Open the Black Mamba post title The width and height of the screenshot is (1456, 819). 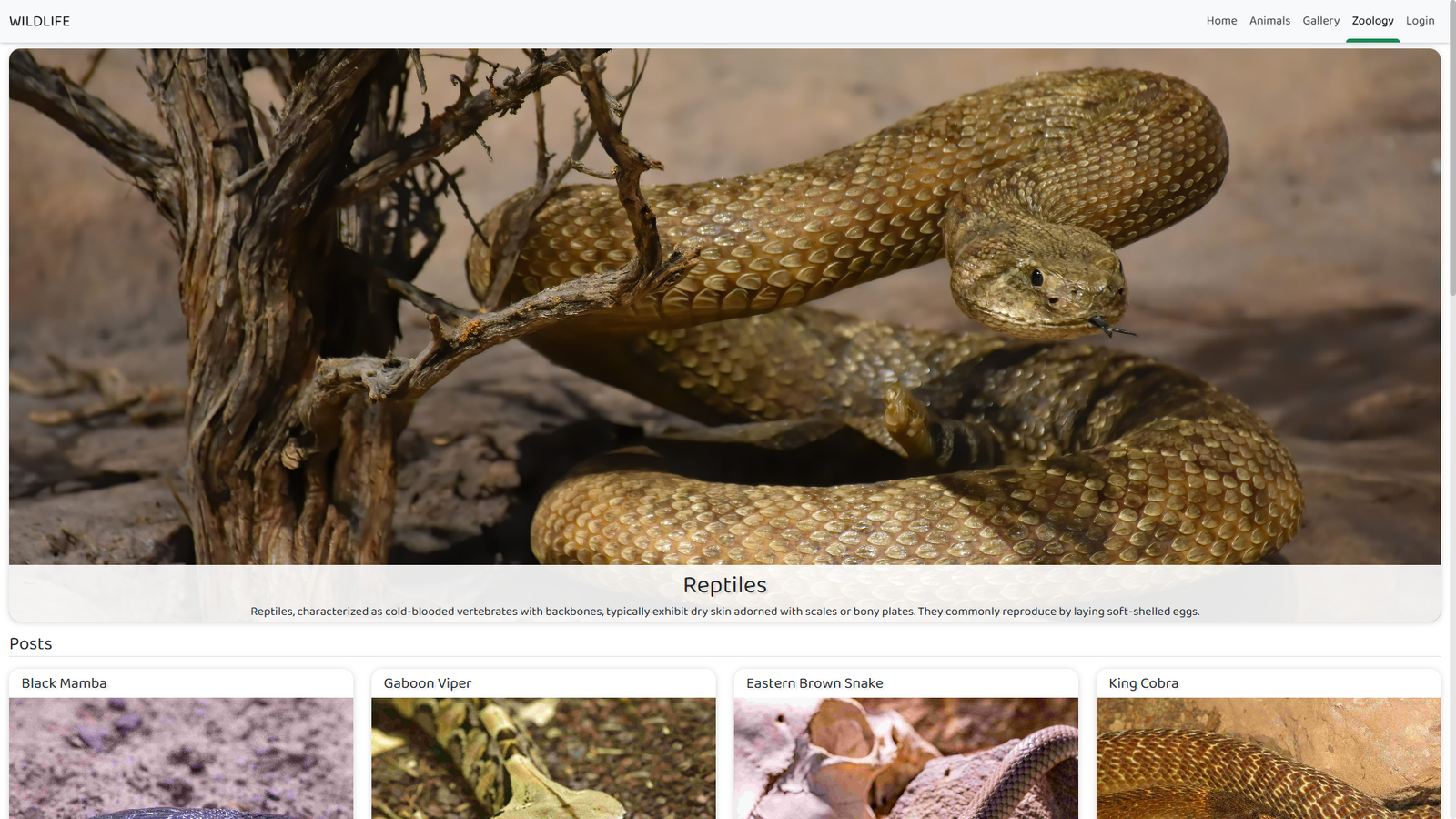point(64,683)
